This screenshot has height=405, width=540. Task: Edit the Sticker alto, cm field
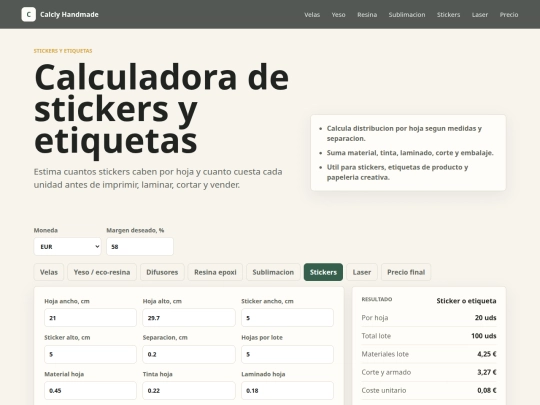click(x=90, y=354)
